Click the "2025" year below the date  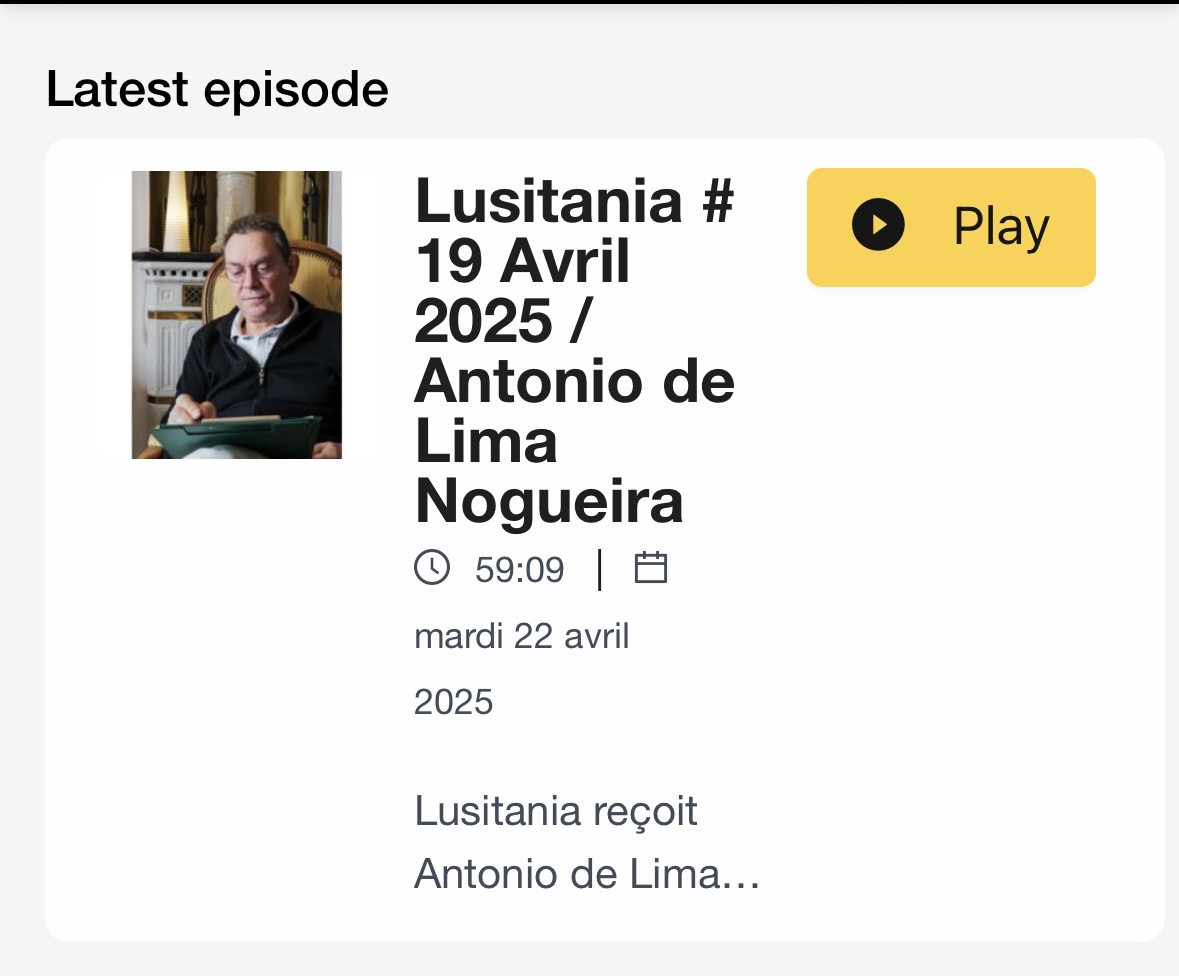(x=453, y=702)
